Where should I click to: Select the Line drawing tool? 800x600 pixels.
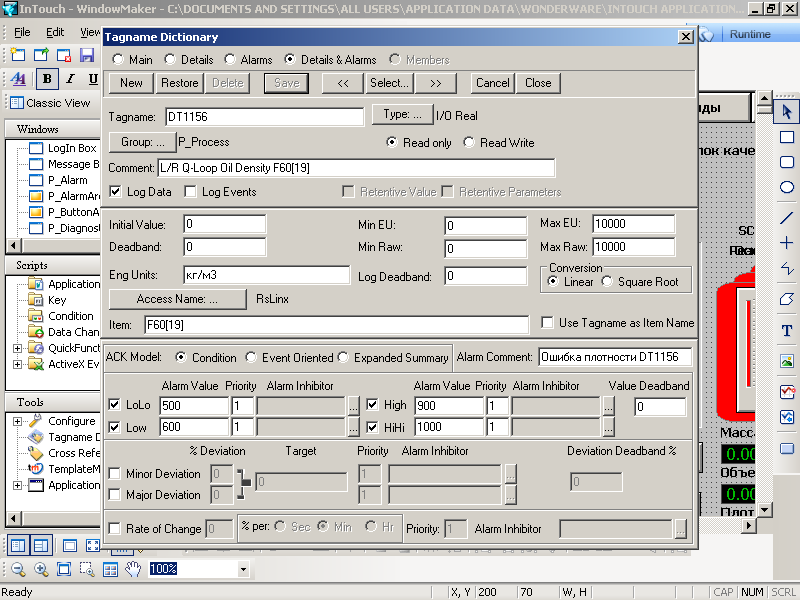pos(787,217)
